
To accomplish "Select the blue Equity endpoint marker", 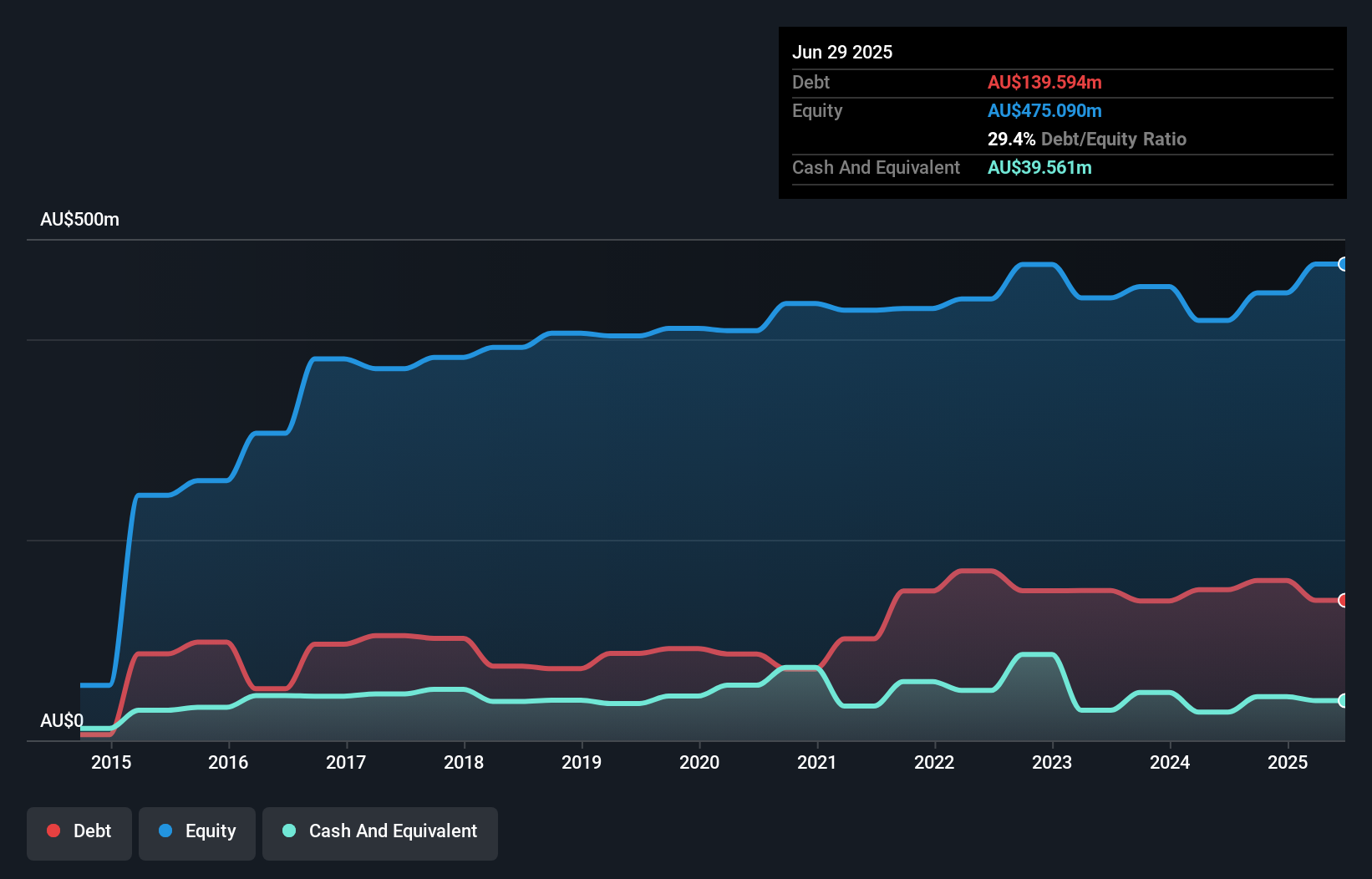I will tap(1343, 264).
